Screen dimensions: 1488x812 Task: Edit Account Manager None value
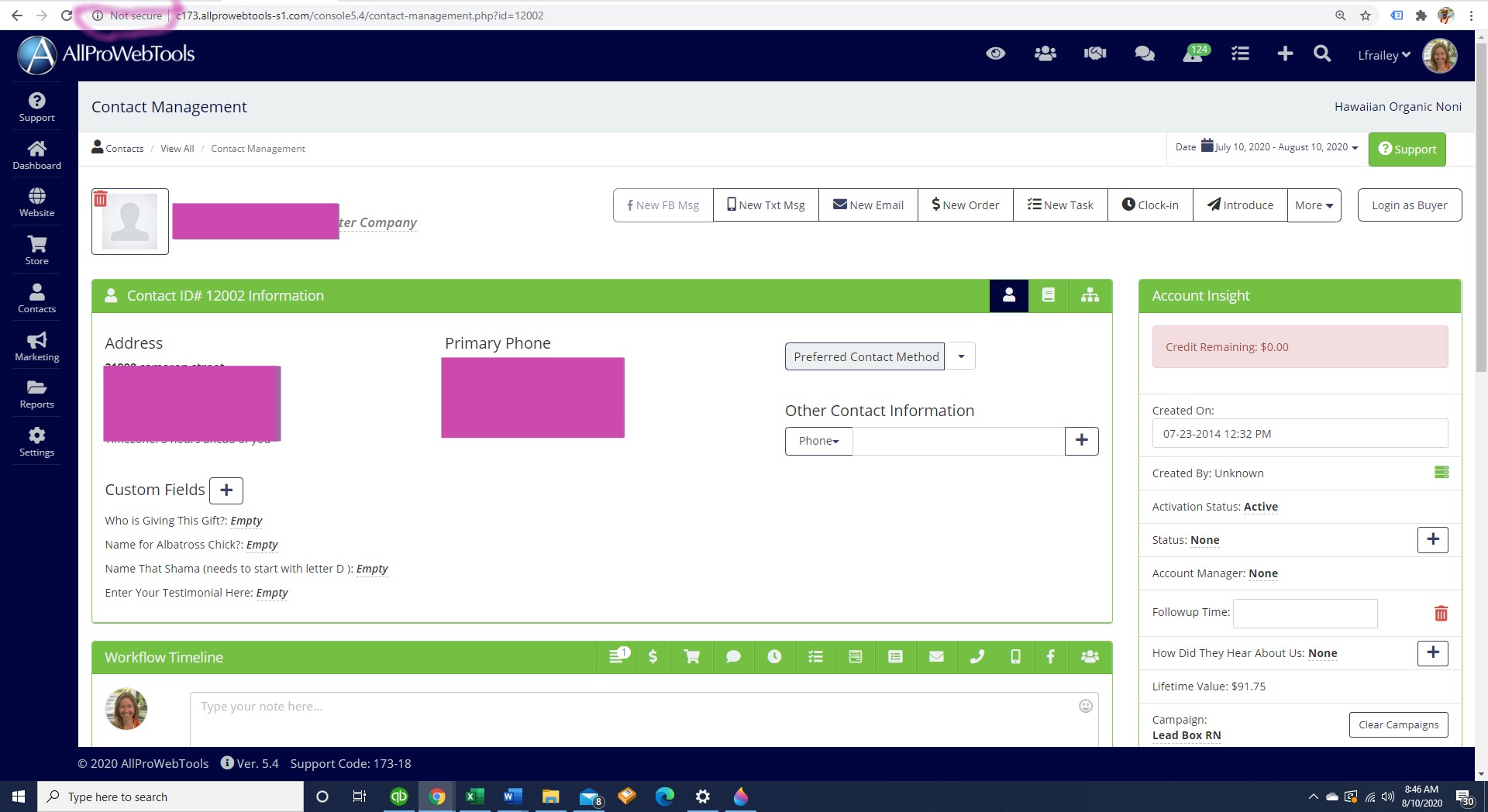(1262, 573)
